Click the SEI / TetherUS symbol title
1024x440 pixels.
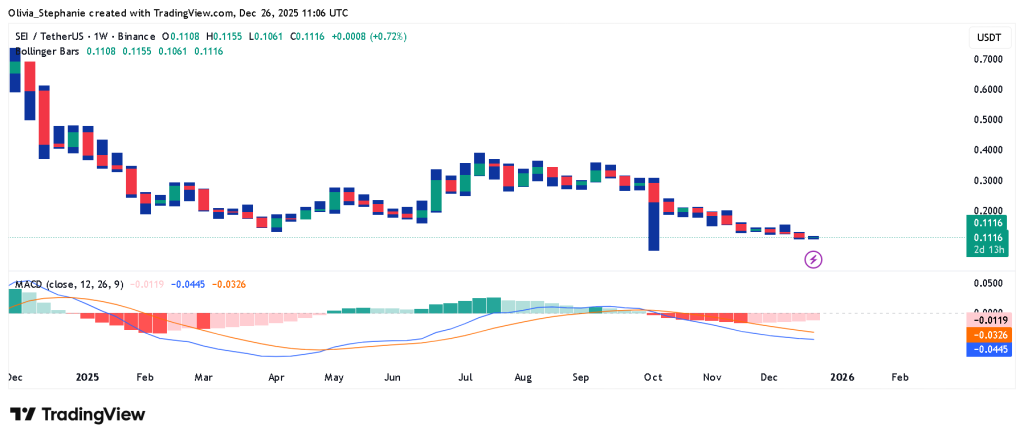50,36
